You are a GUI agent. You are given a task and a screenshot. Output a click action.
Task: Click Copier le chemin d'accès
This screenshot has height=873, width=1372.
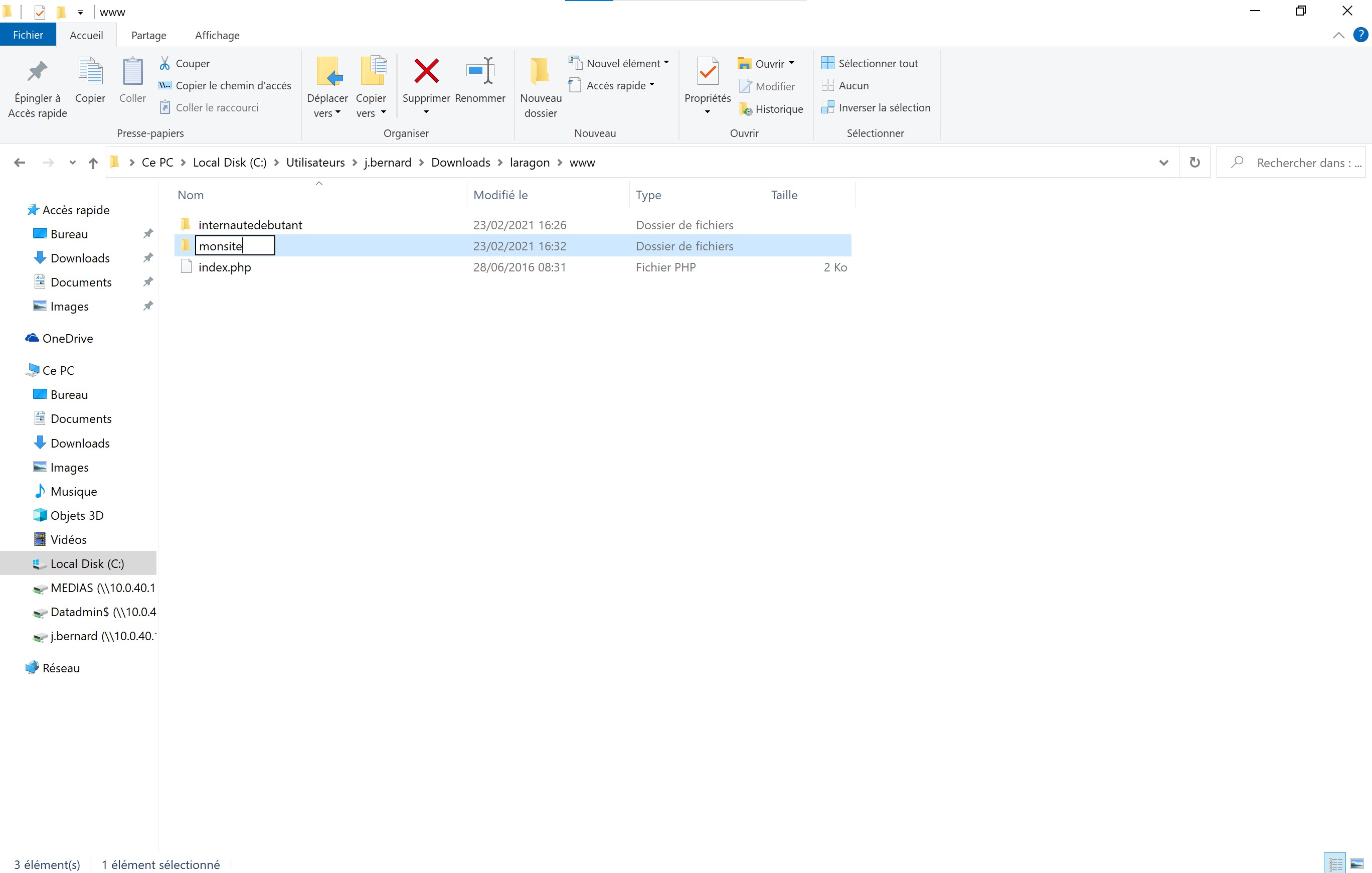(x=225, y=85)
